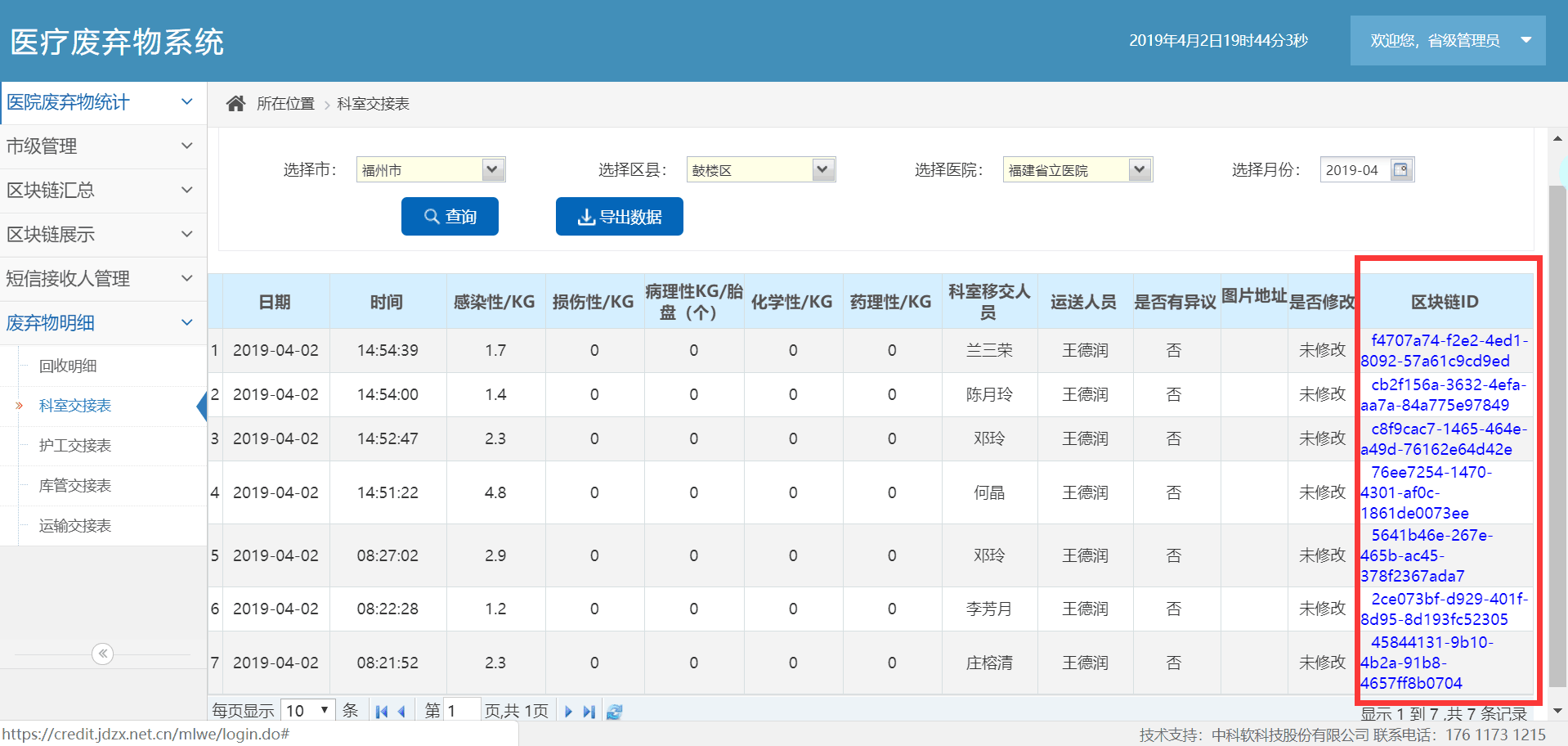Open the 省级管理员 user menu
Viewport: 1568px width, 746px height.
1448,40
